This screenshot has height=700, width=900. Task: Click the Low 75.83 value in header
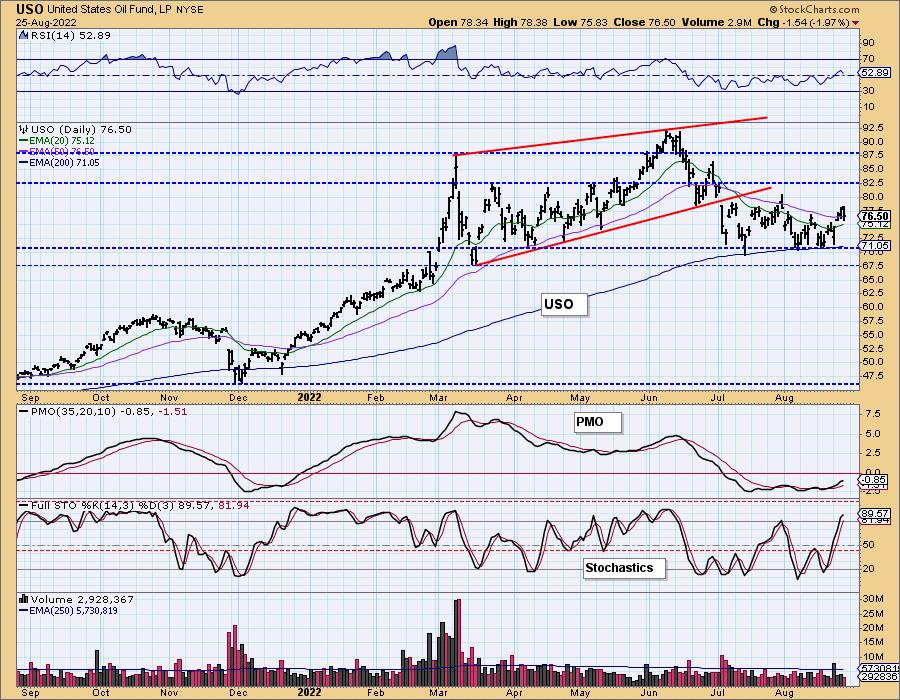click(x=580, y=22)
